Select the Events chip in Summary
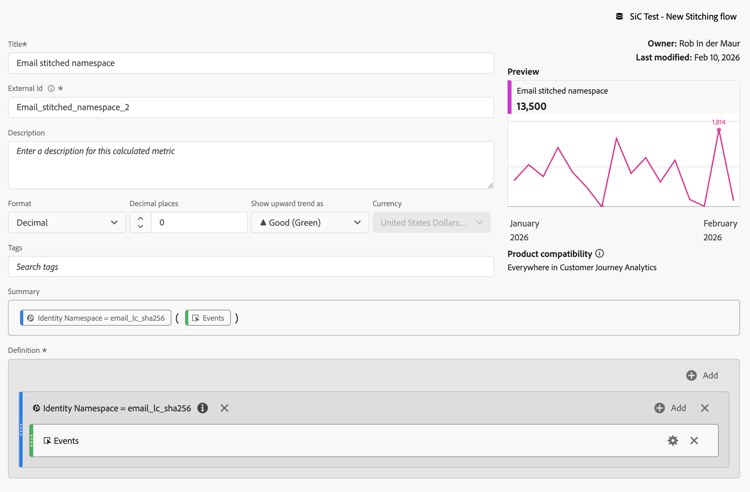This screenshot has height=492, width=750. coord(208,318)
